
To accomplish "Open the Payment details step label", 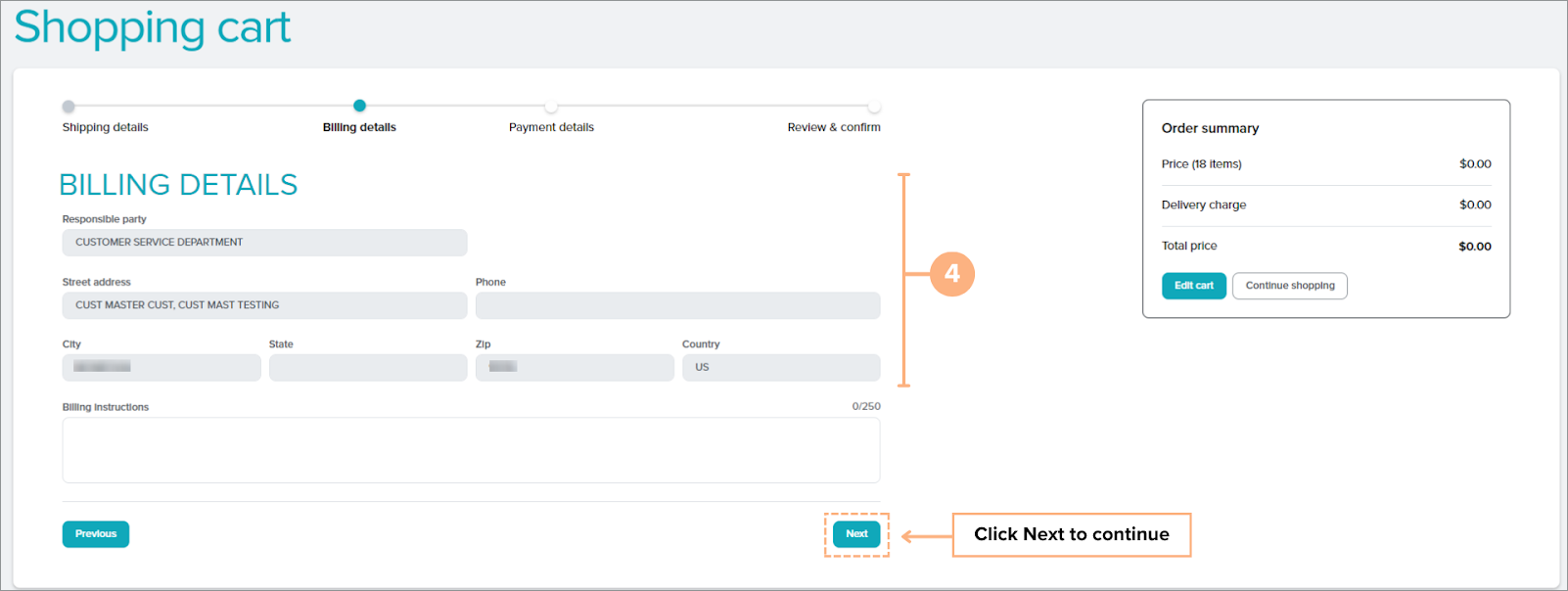I will tap(551, 127).
